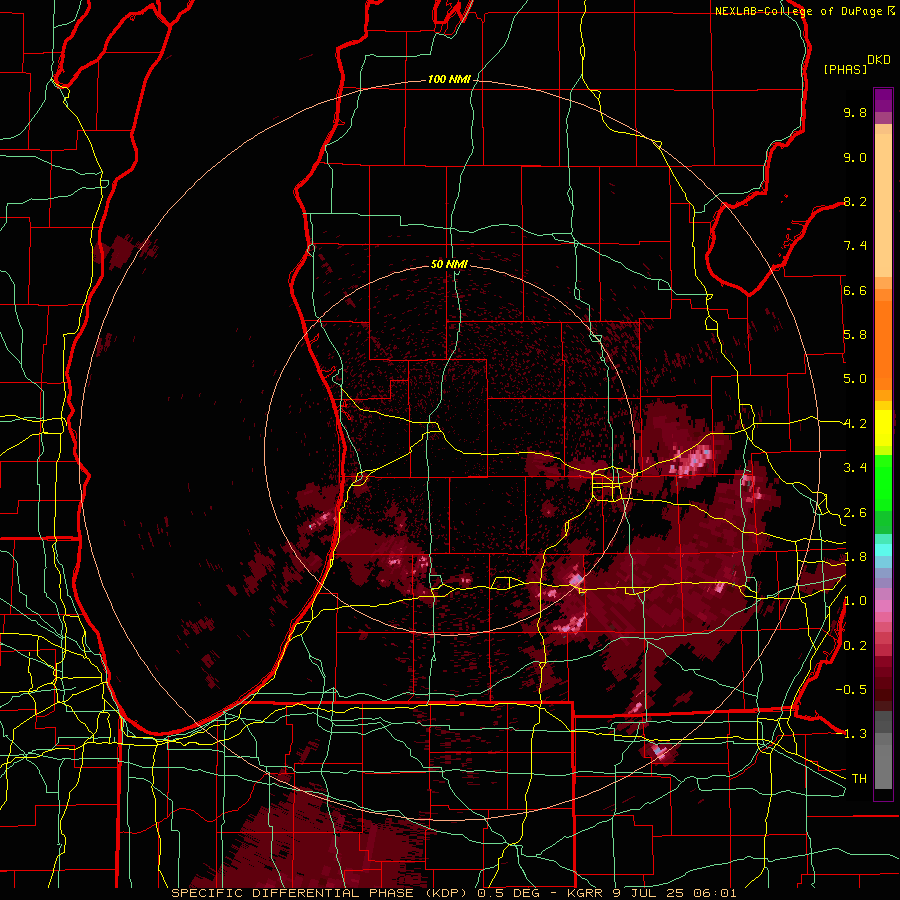
Task: Click the 50 NMI range ring label
Action: pyautogui.click(x=449, y=264)
